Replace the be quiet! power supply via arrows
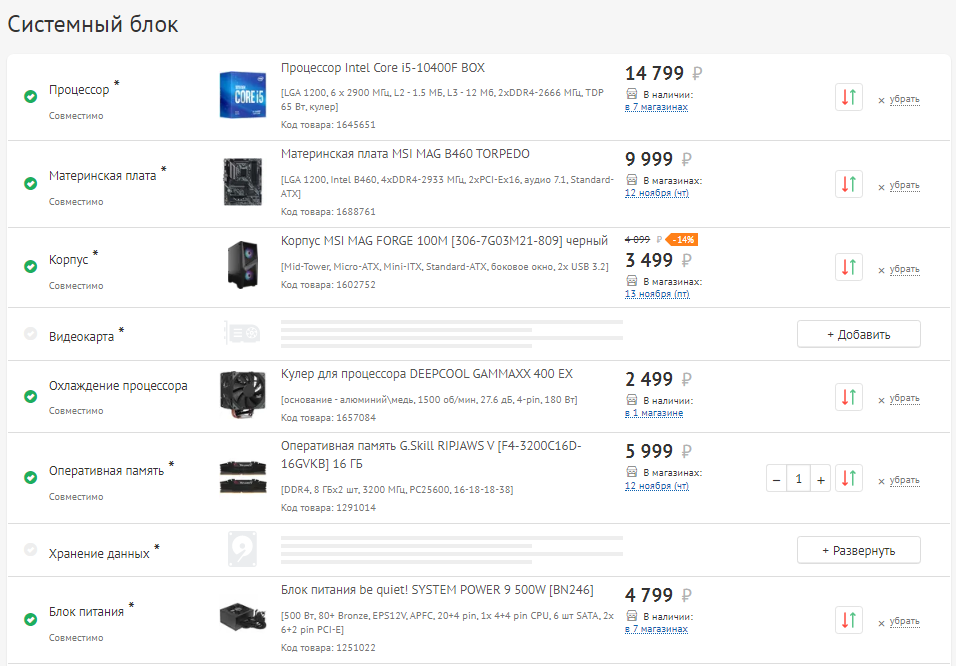Viewport: 956px width, 666px height. [848, 619]
